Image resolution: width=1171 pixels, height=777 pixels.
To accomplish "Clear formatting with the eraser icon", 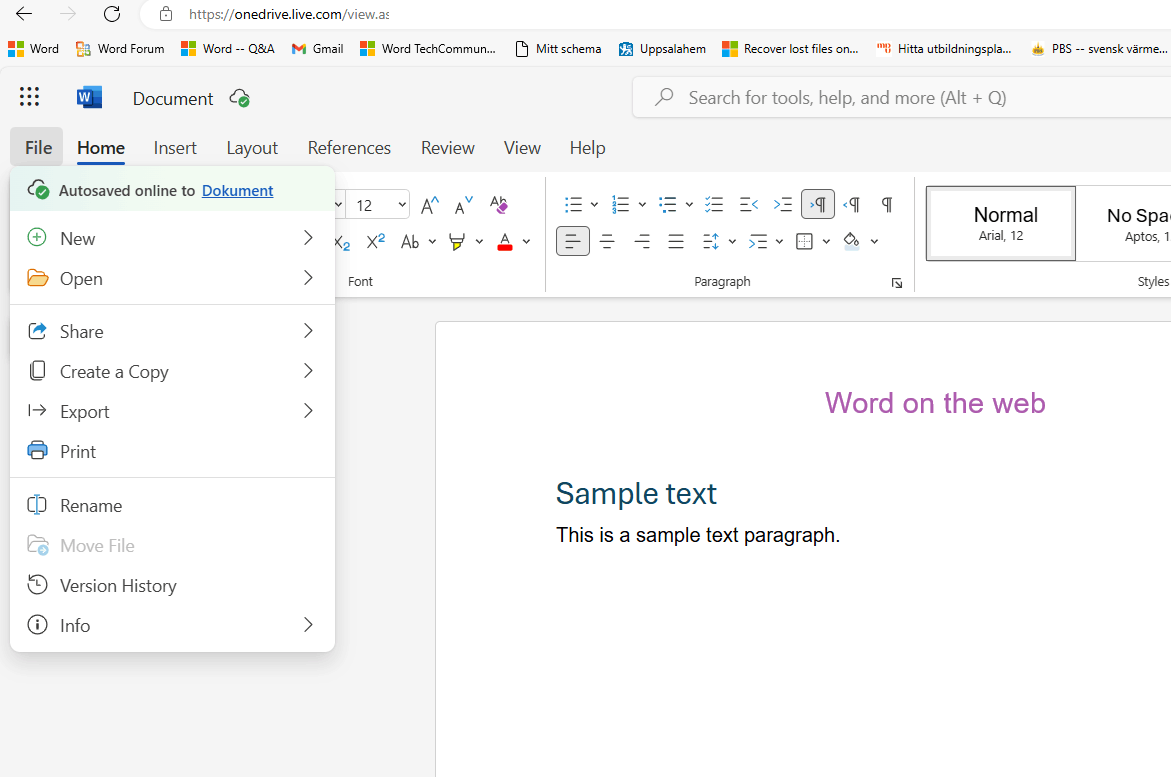I will point(498,205).
